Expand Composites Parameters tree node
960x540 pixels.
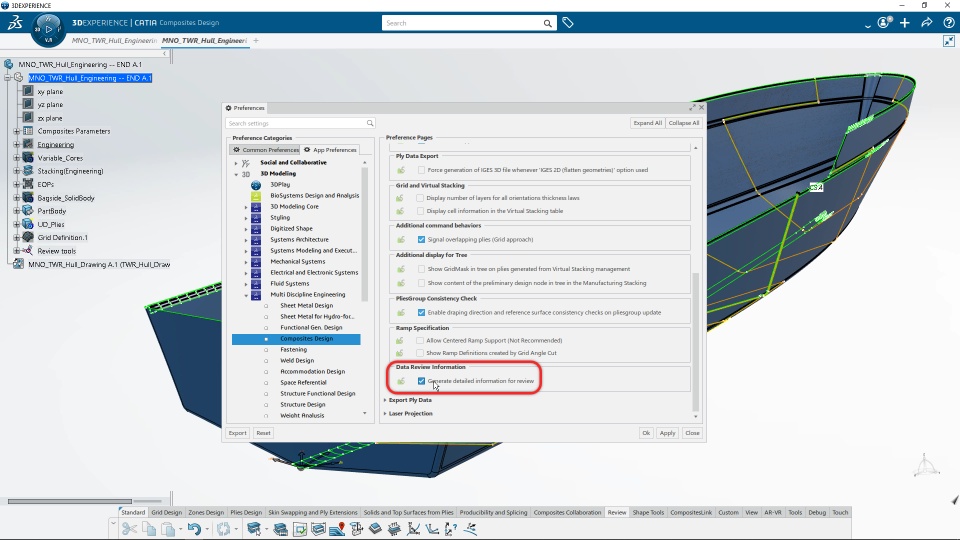pyautogui.click(x=17, y=131)
